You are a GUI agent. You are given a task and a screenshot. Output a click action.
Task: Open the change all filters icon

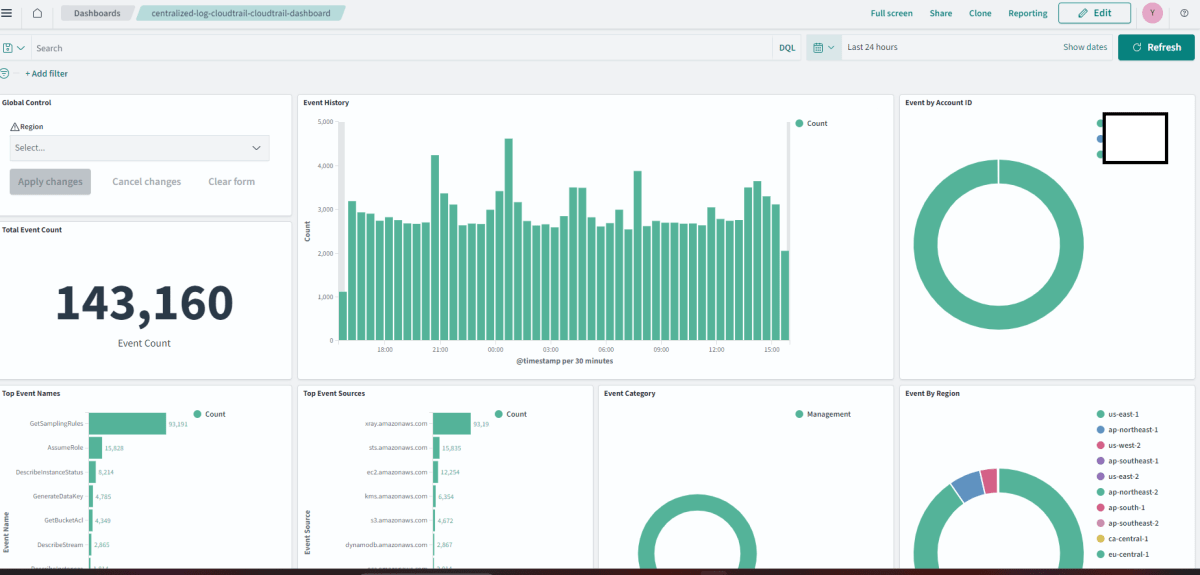tap(5, 73)
